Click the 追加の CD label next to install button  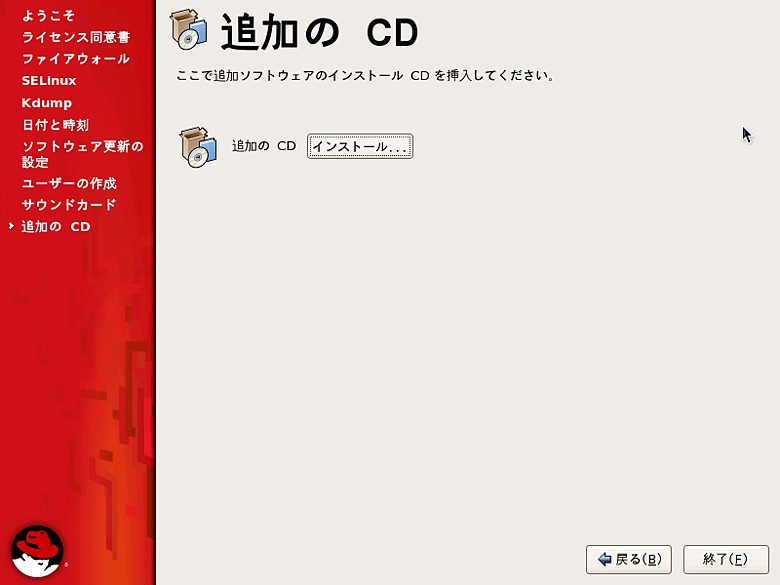(x=264, y=146)
